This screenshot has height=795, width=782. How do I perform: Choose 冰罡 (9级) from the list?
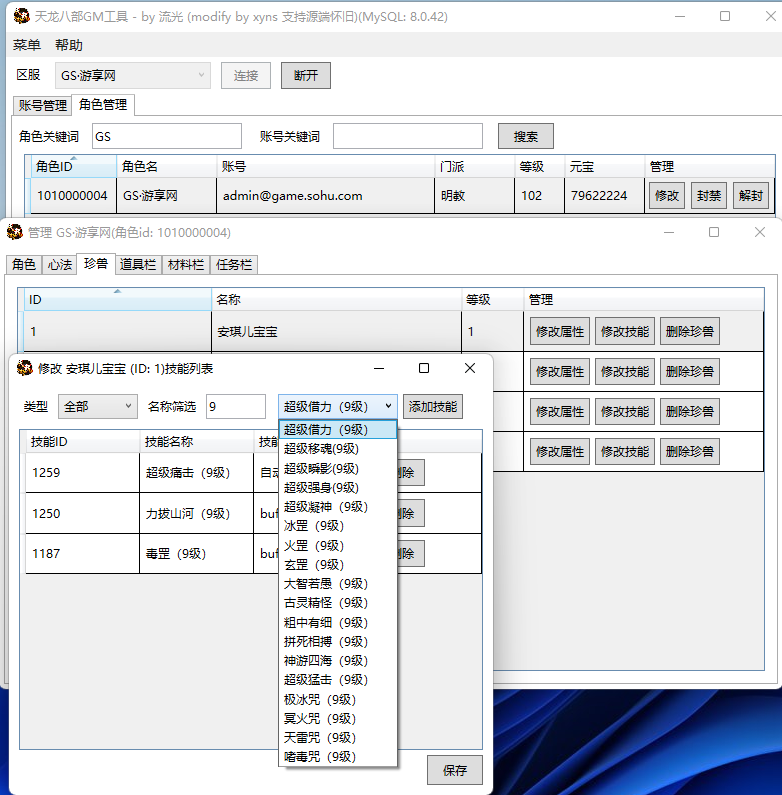pyautogui.click(x=314, y=526)
